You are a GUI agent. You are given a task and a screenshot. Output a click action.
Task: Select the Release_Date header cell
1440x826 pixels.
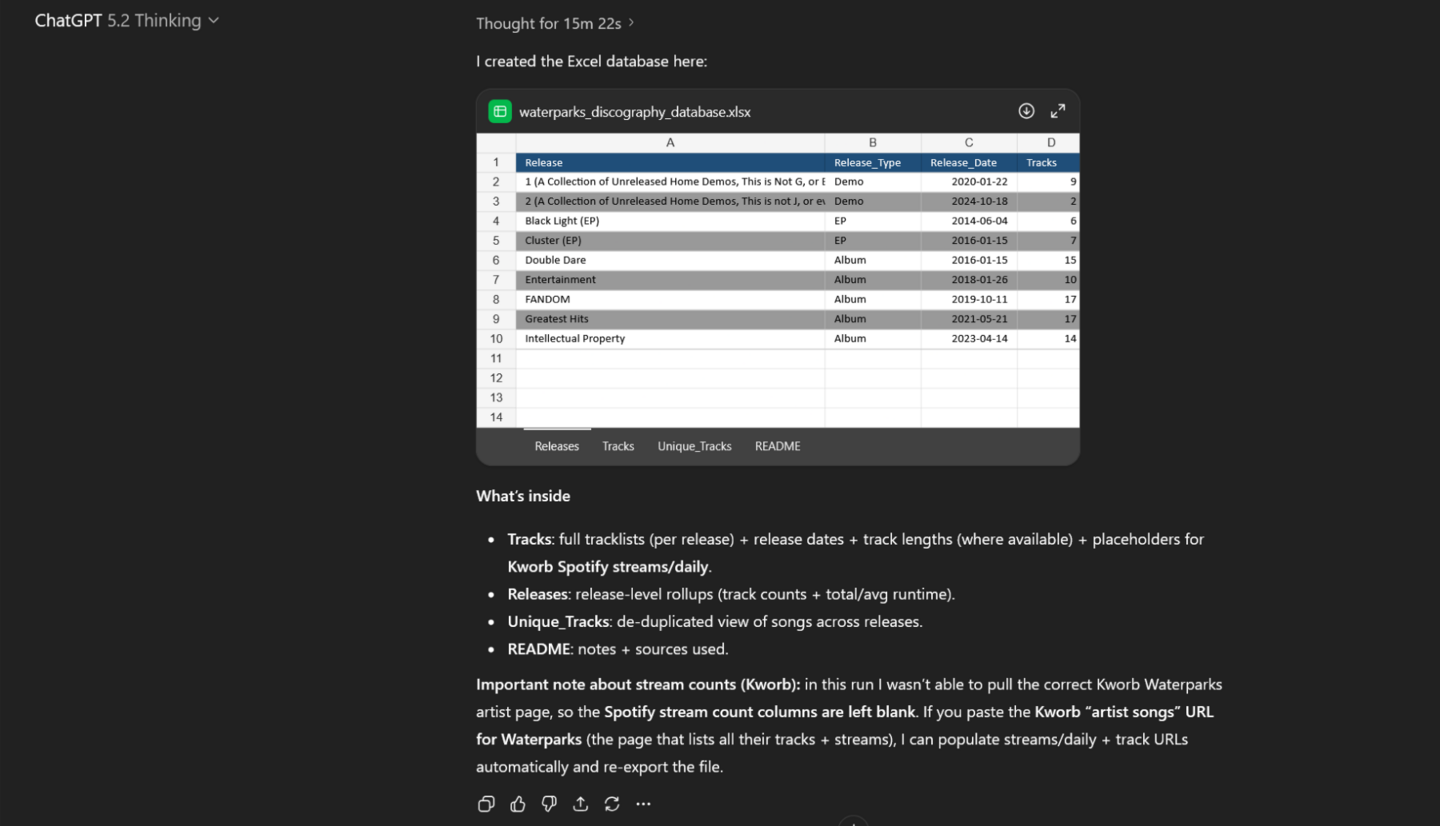(x=968, y=162)
